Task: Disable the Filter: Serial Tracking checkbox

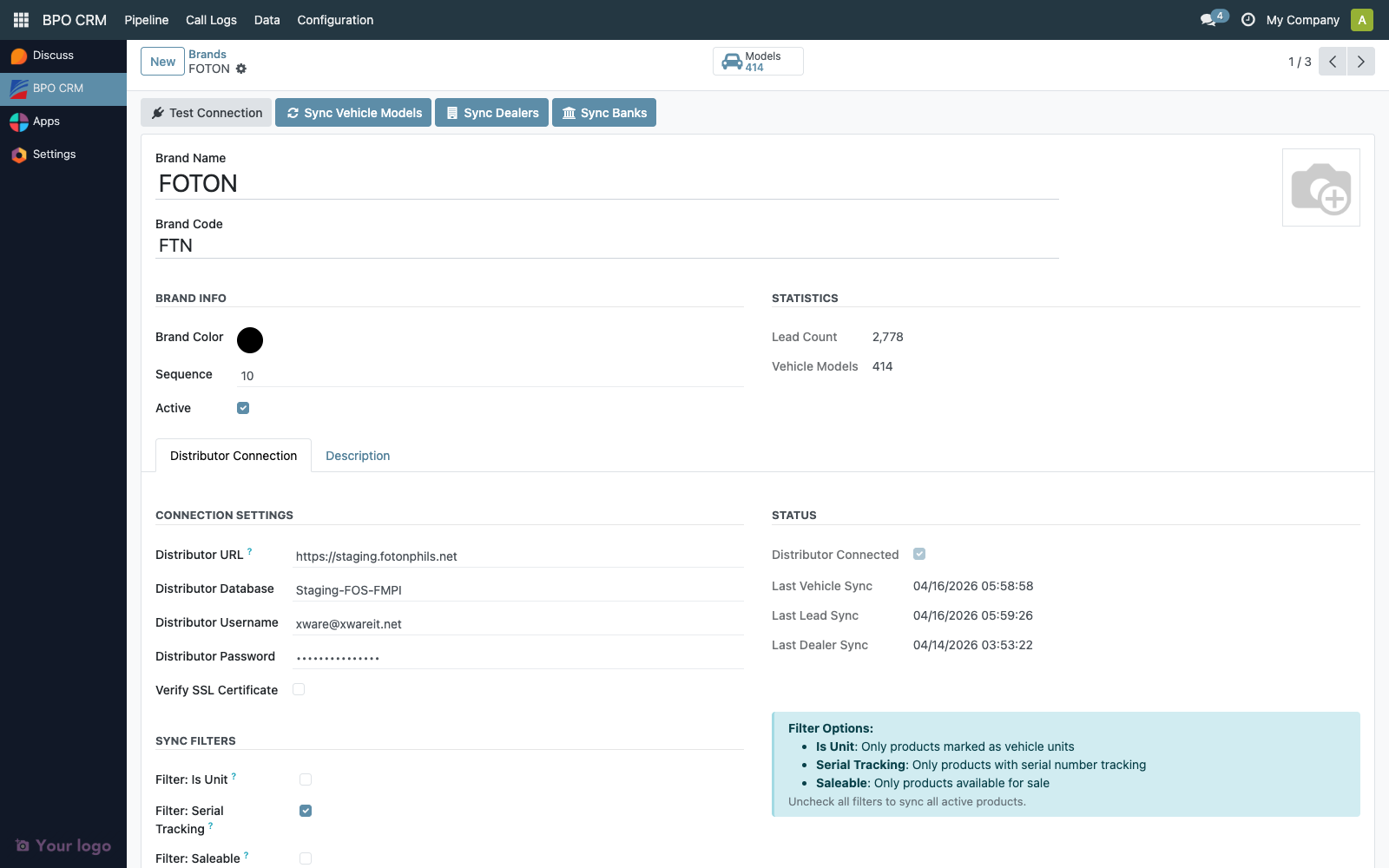Action: (306, 811)
